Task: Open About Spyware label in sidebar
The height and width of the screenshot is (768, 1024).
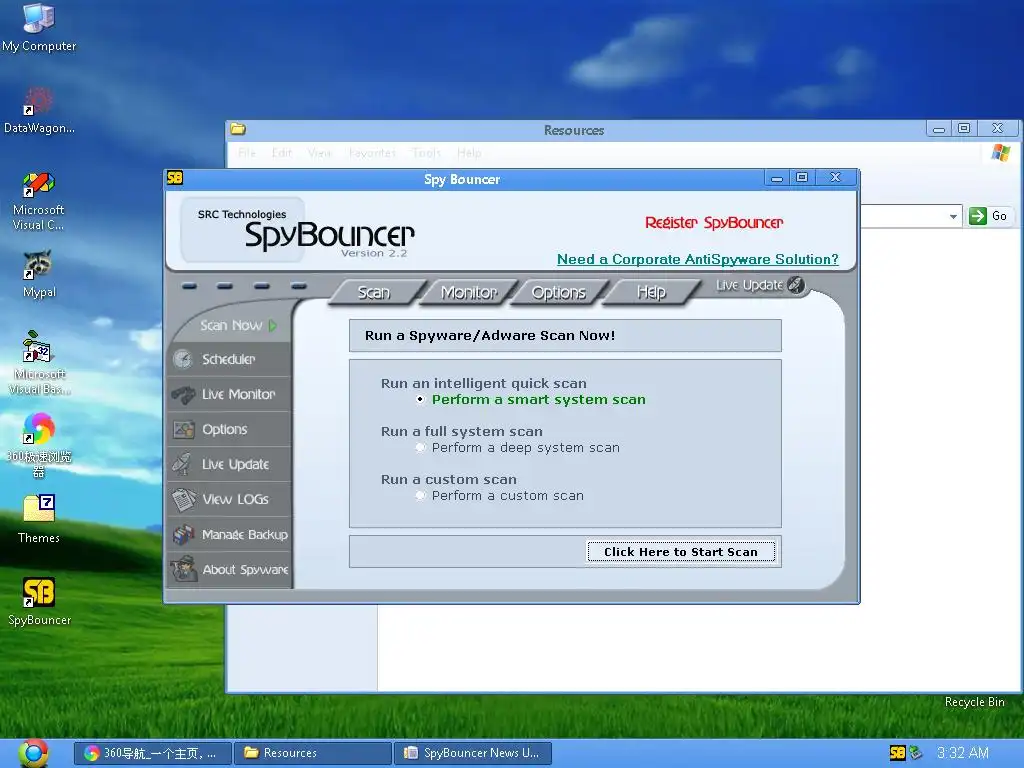Action: (x=246, y=569)
